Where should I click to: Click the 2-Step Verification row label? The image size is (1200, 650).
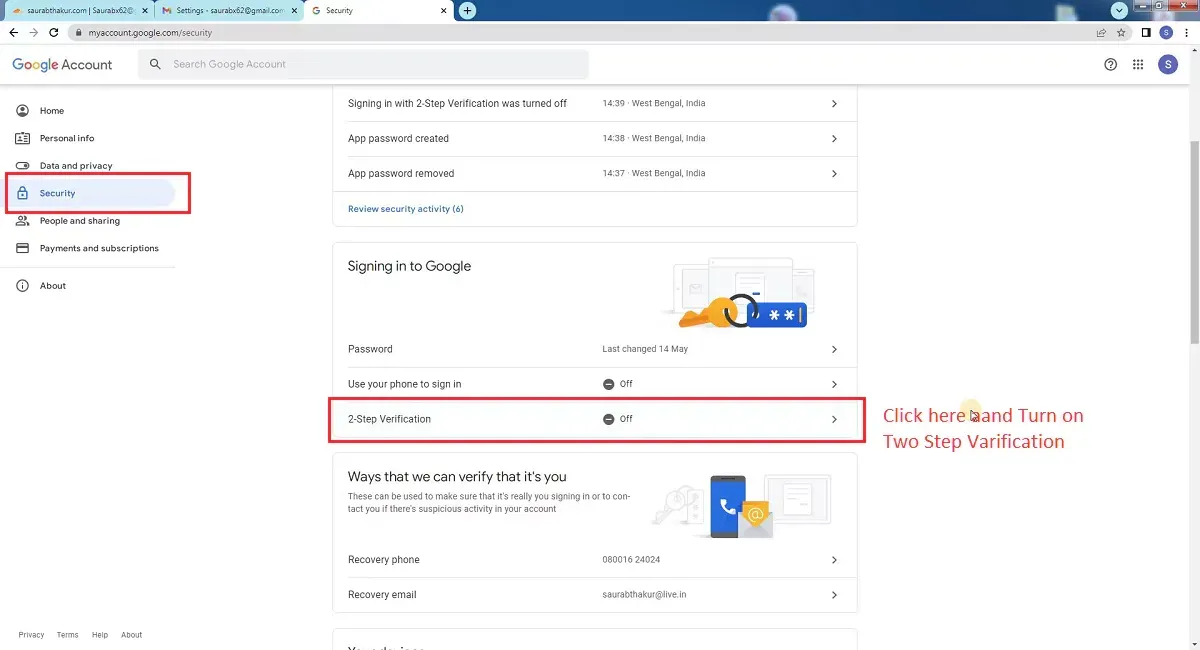pos(389,419)
